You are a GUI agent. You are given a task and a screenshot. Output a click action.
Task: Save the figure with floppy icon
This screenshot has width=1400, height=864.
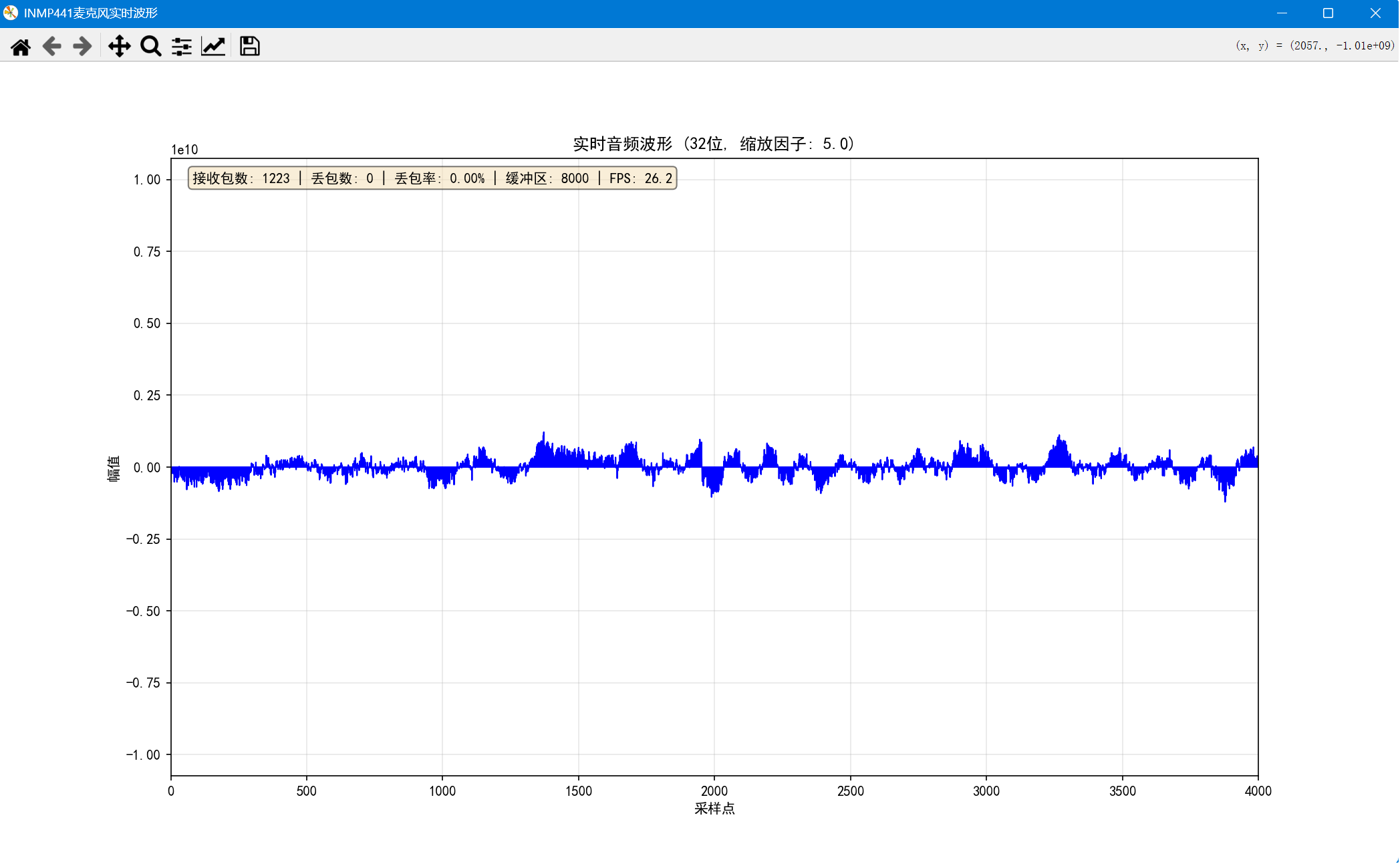tap(249, 46)
